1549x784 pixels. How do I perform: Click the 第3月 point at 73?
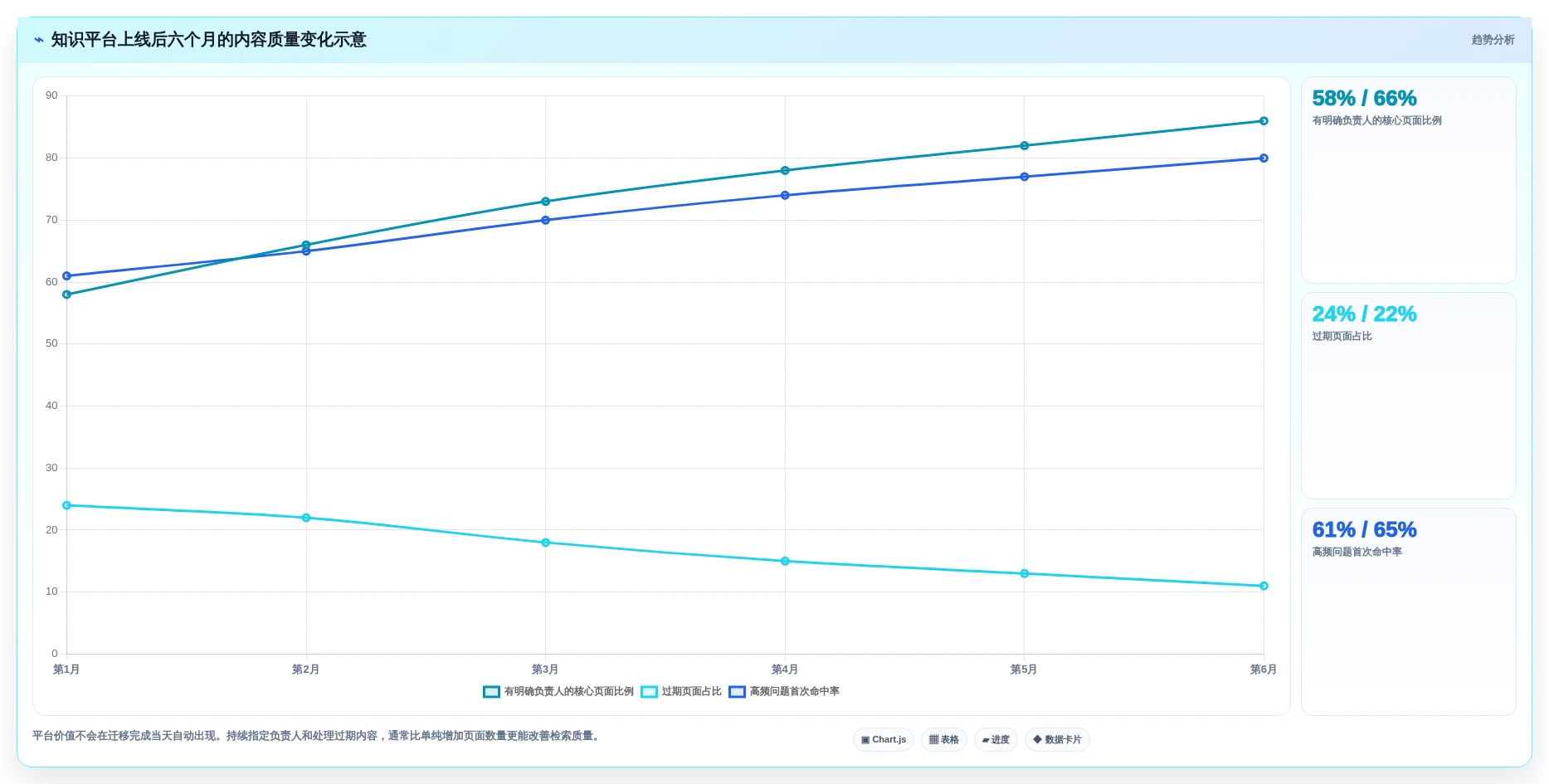[545, 202]
